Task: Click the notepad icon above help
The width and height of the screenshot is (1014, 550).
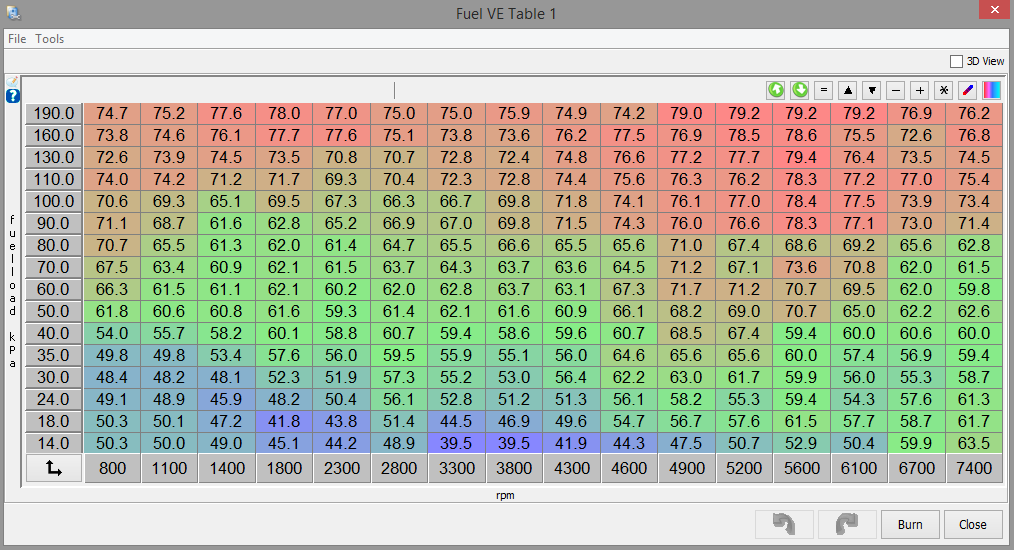Action: click(x=13, y=82)
